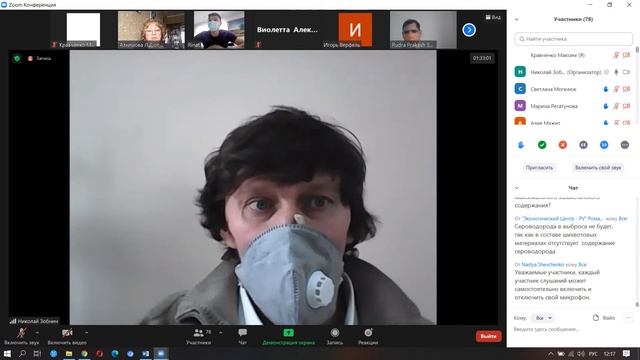Select the Rudra Prakash video thumbnail
Screen dimensions: 640x360
coord(423,30)
